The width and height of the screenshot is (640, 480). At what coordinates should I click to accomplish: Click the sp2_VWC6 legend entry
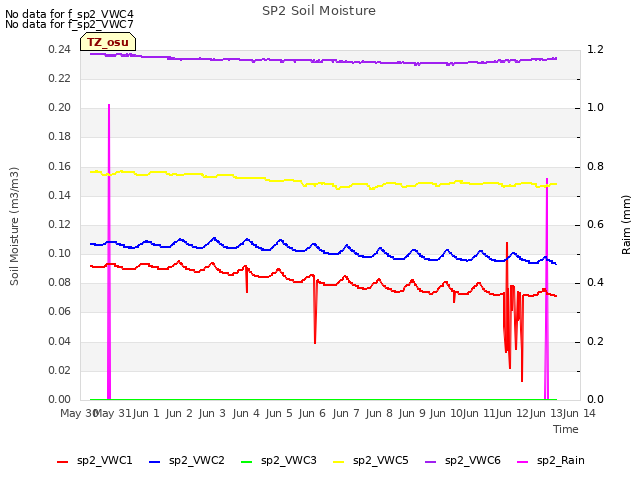point(463,461)
